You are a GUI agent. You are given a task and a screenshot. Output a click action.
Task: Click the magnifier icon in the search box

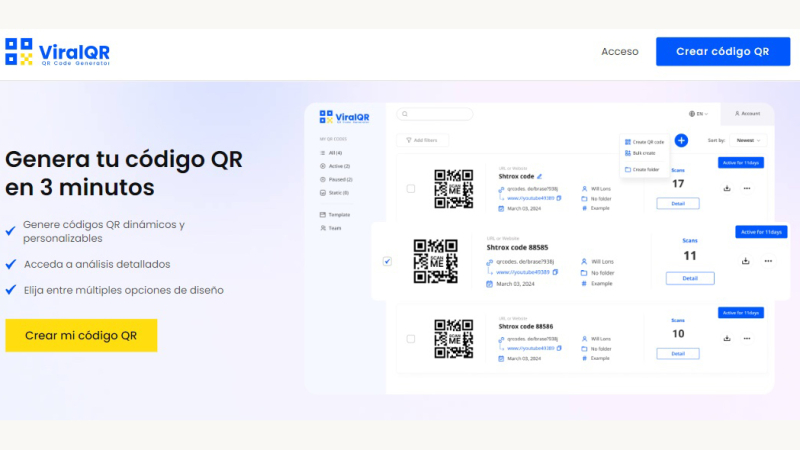[405, 114]
